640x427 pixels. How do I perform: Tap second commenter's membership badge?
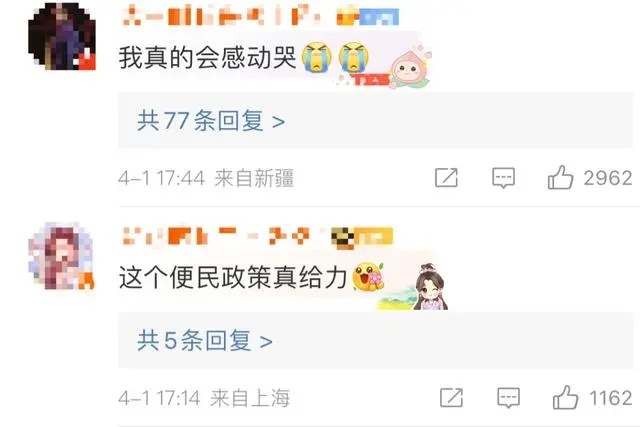[362, 238]
